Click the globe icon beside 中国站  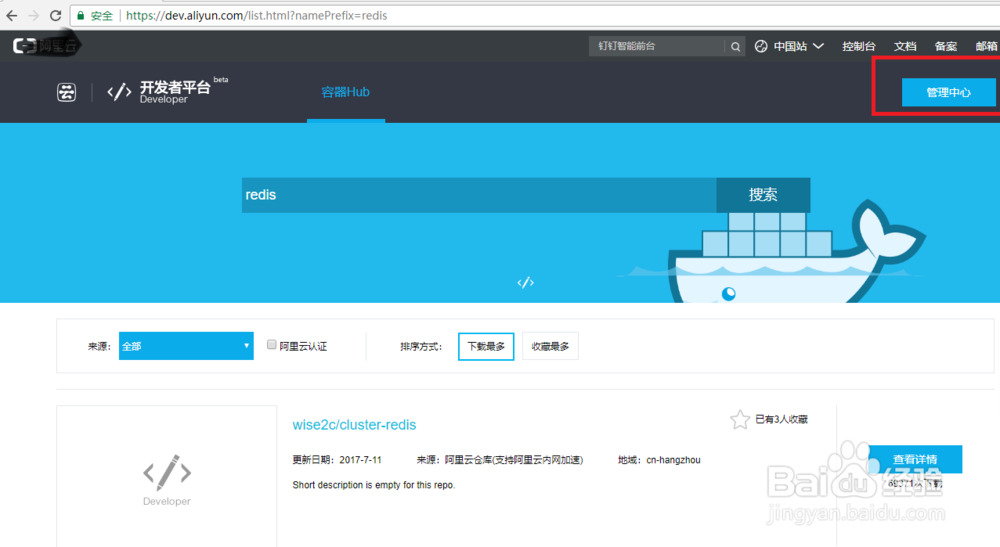(x=761, y=46)
